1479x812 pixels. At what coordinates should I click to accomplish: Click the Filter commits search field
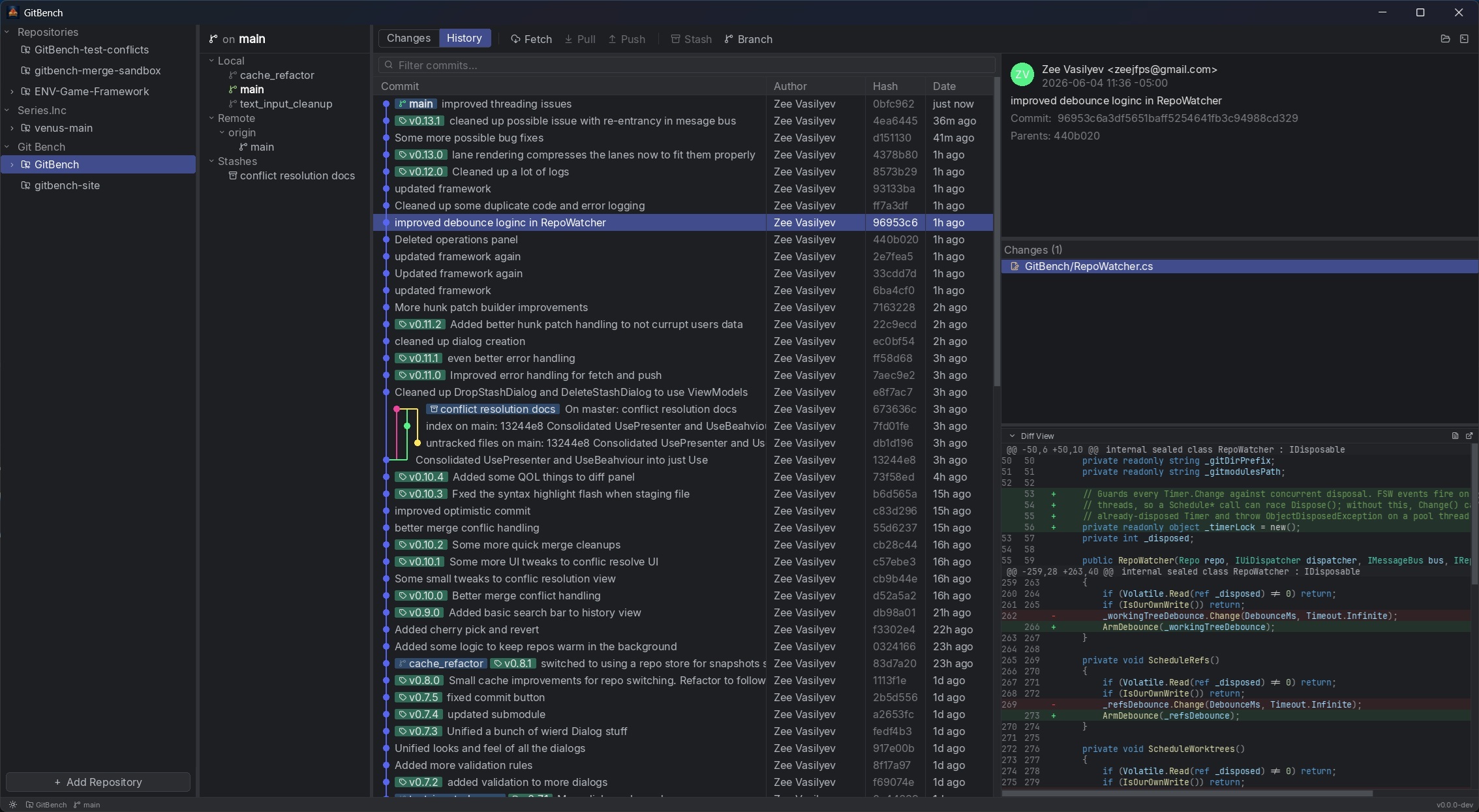(686, 65)
